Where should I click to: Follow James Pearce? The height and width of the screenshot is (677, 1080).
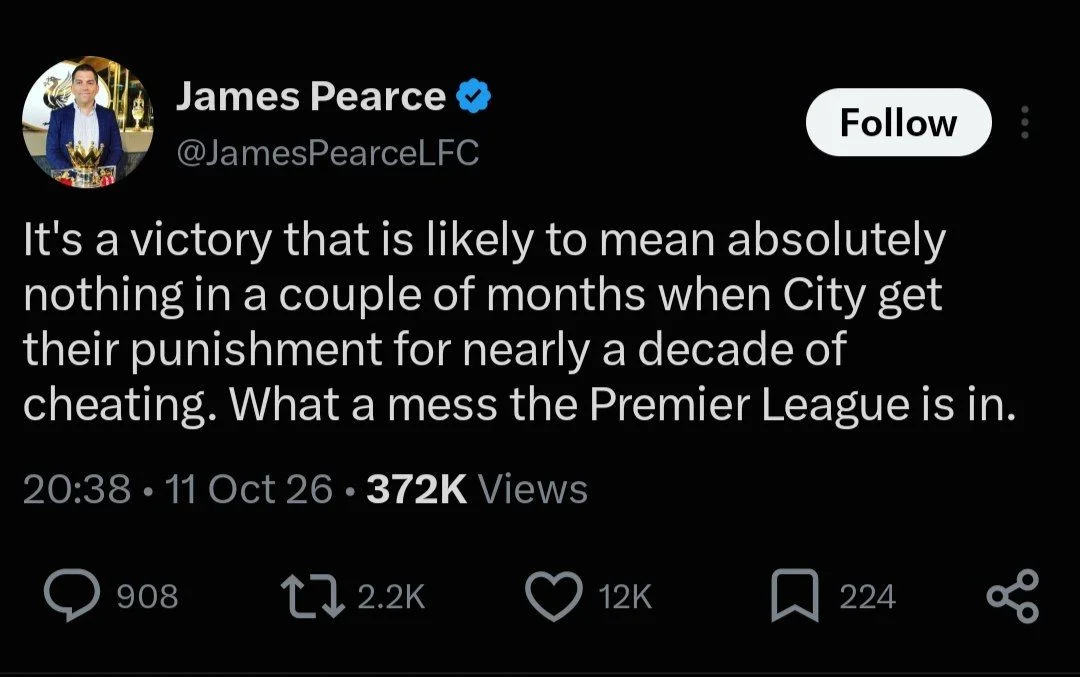[x=898, y=123]
